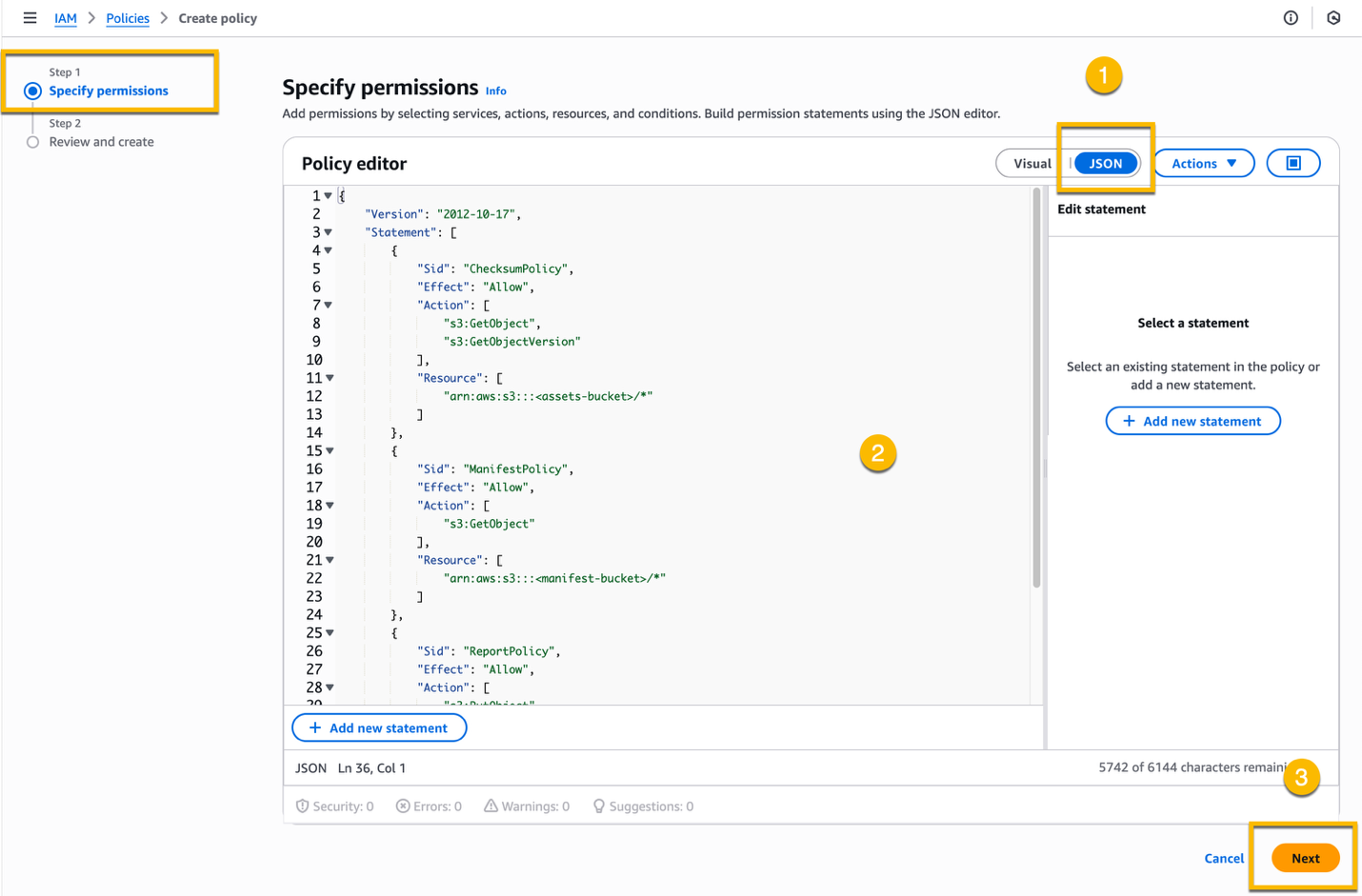
Task: Click the editor's vertical scrollbar
Action: [x=1035, y=381]
